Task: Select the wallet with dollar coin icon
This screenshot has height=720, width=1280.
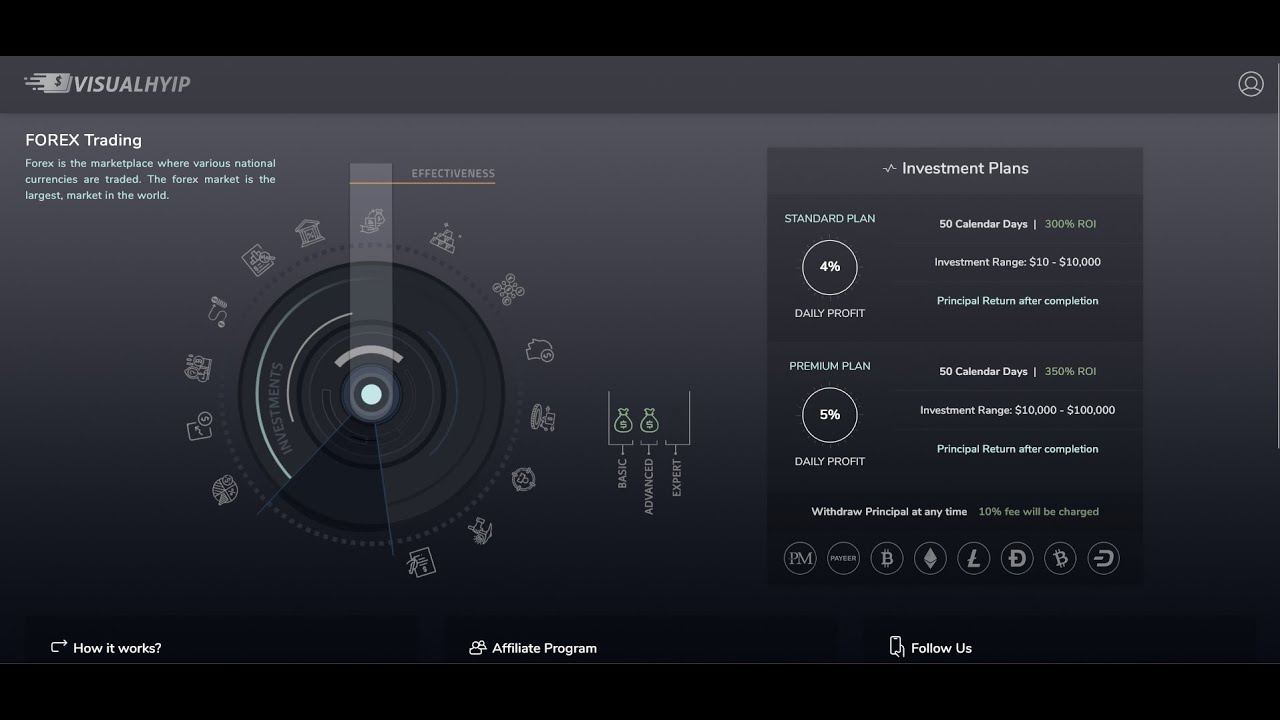Action: click(x=540, y=351)
